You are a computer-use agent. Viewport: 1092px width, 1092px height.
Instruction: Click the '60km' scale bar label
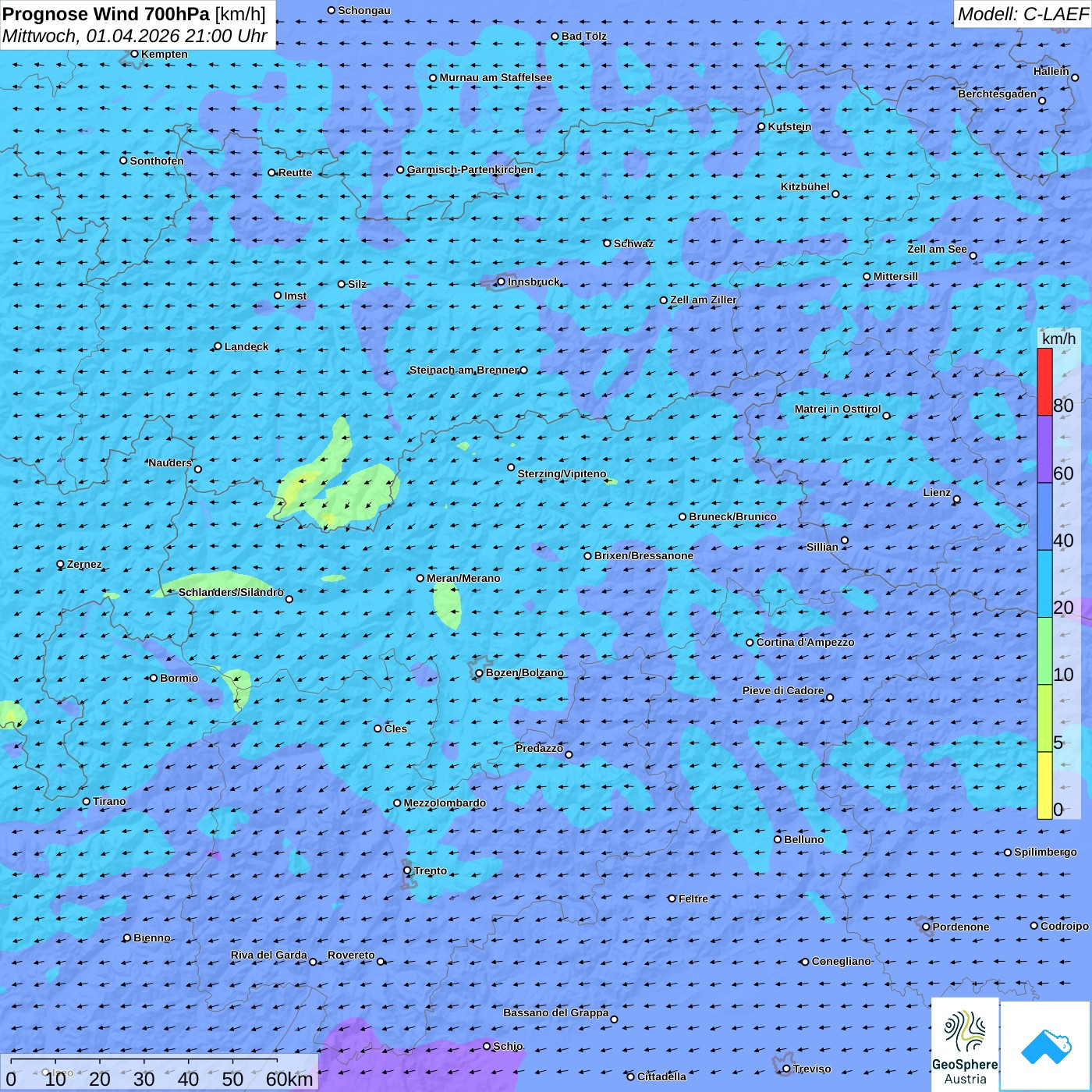pos(289,1079)
